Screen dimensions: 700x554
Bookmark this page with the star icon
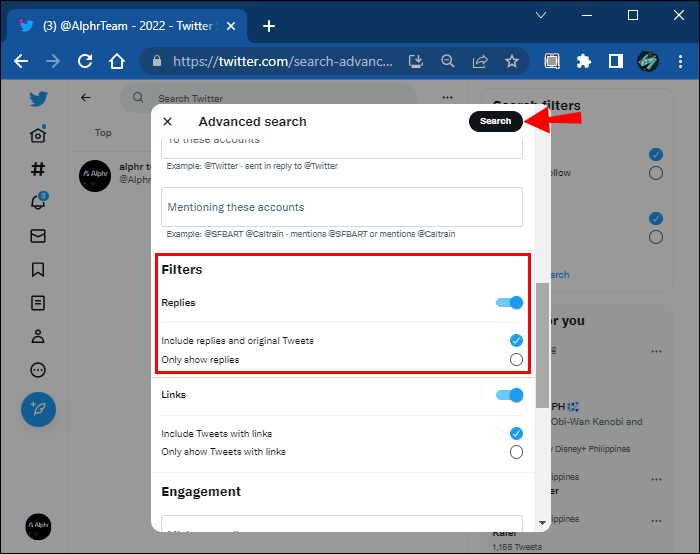[512, 61]
